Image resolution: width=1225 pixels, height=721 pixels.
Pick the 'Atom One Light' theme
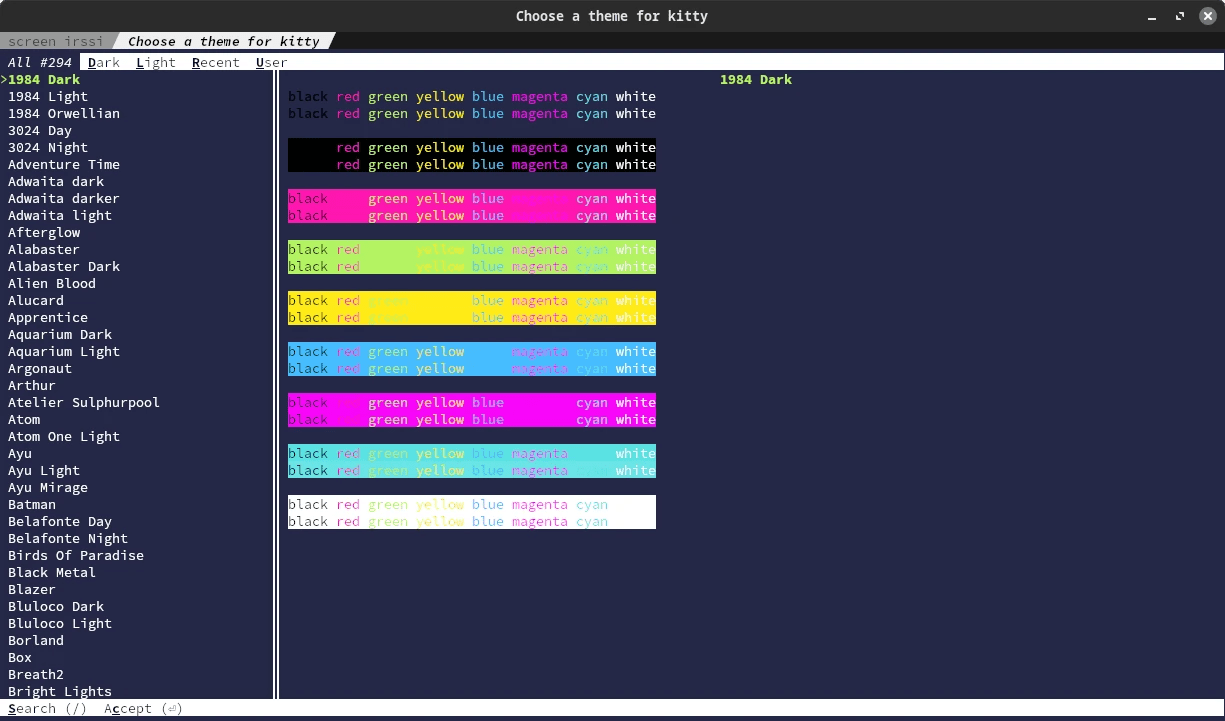point(64,436)
